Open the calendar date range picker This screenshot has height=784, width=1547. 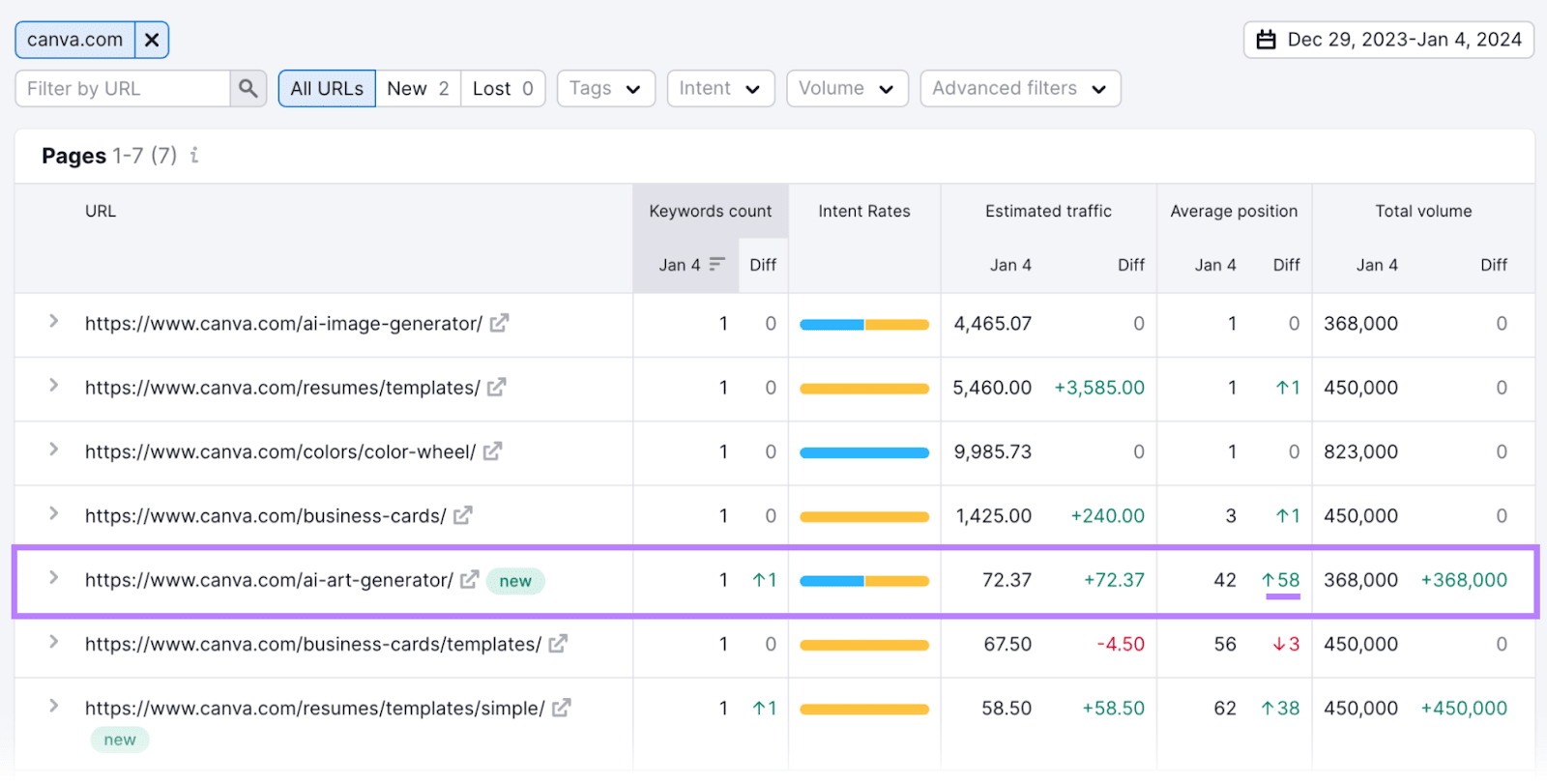[x=1388, y=40]
